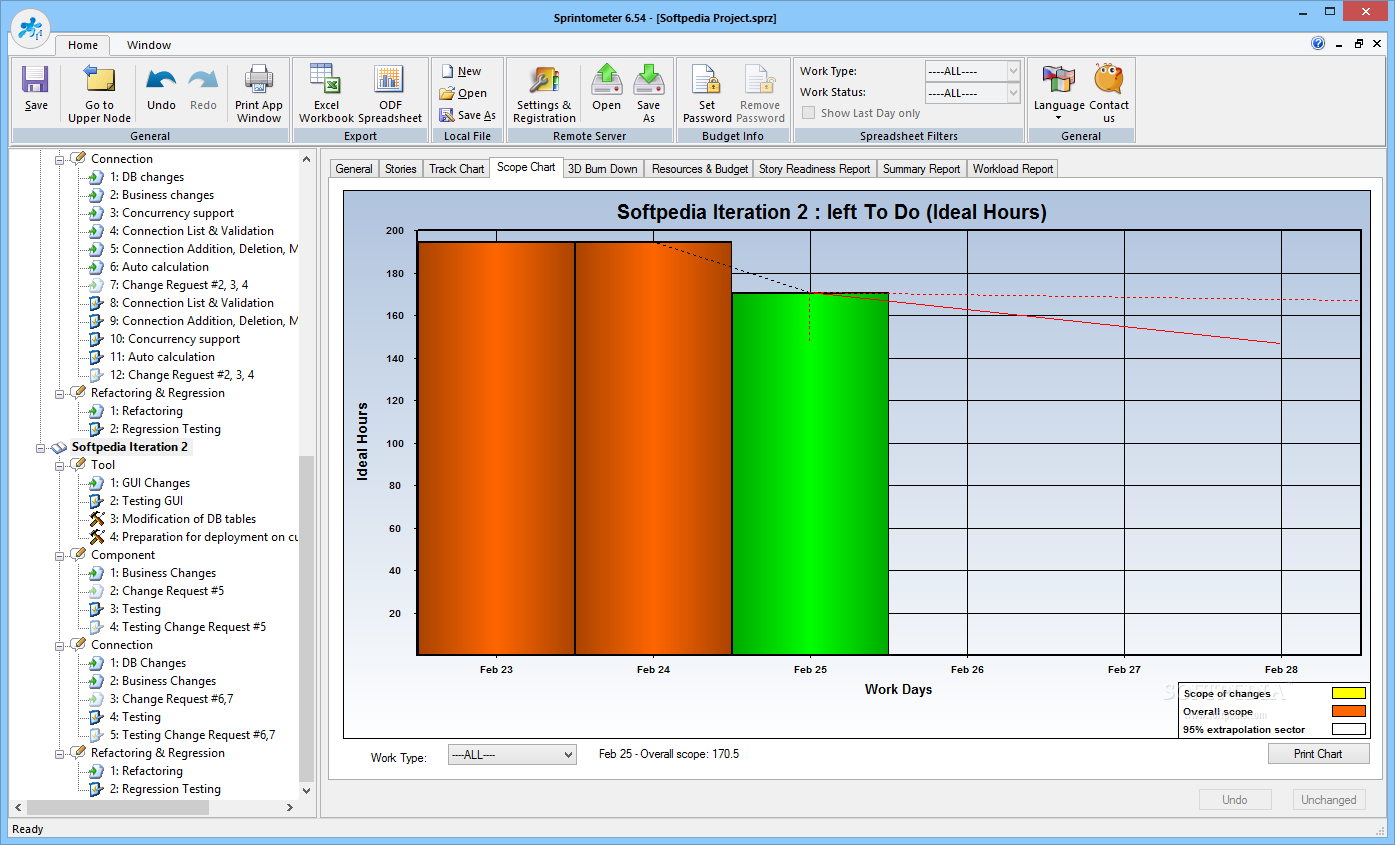Image resolution: width=1395 pixels, height=845 pixels.
Task: Click the tree's vertical scrollbar thumb
Action: pos(306,618)
